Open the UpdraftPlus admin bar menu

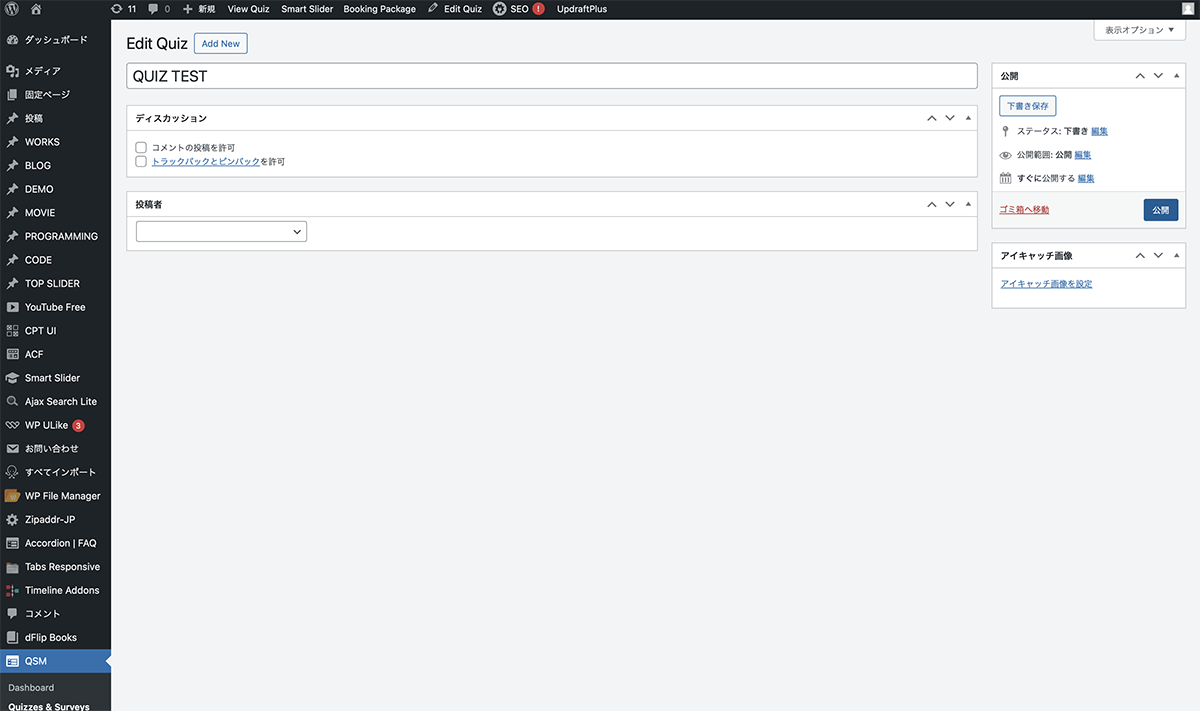click(581, 9)
